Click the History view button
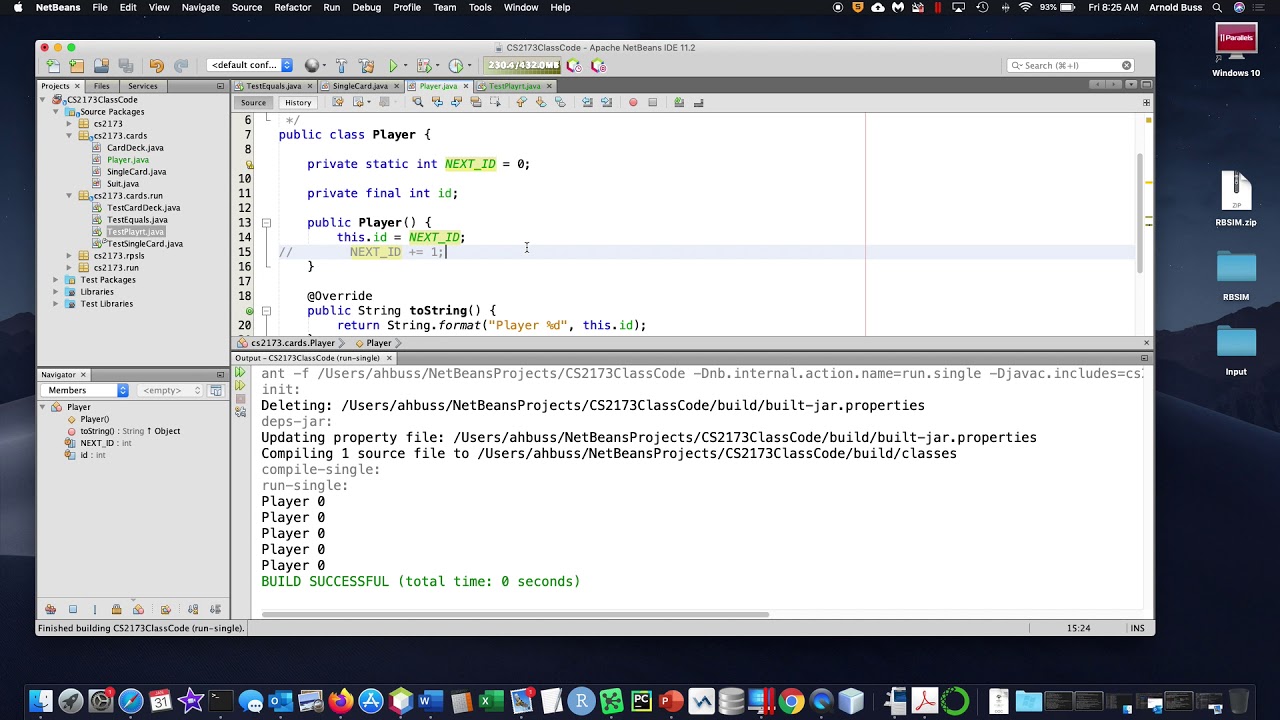Screen dimensions: 1280x720 click(298, 102)
